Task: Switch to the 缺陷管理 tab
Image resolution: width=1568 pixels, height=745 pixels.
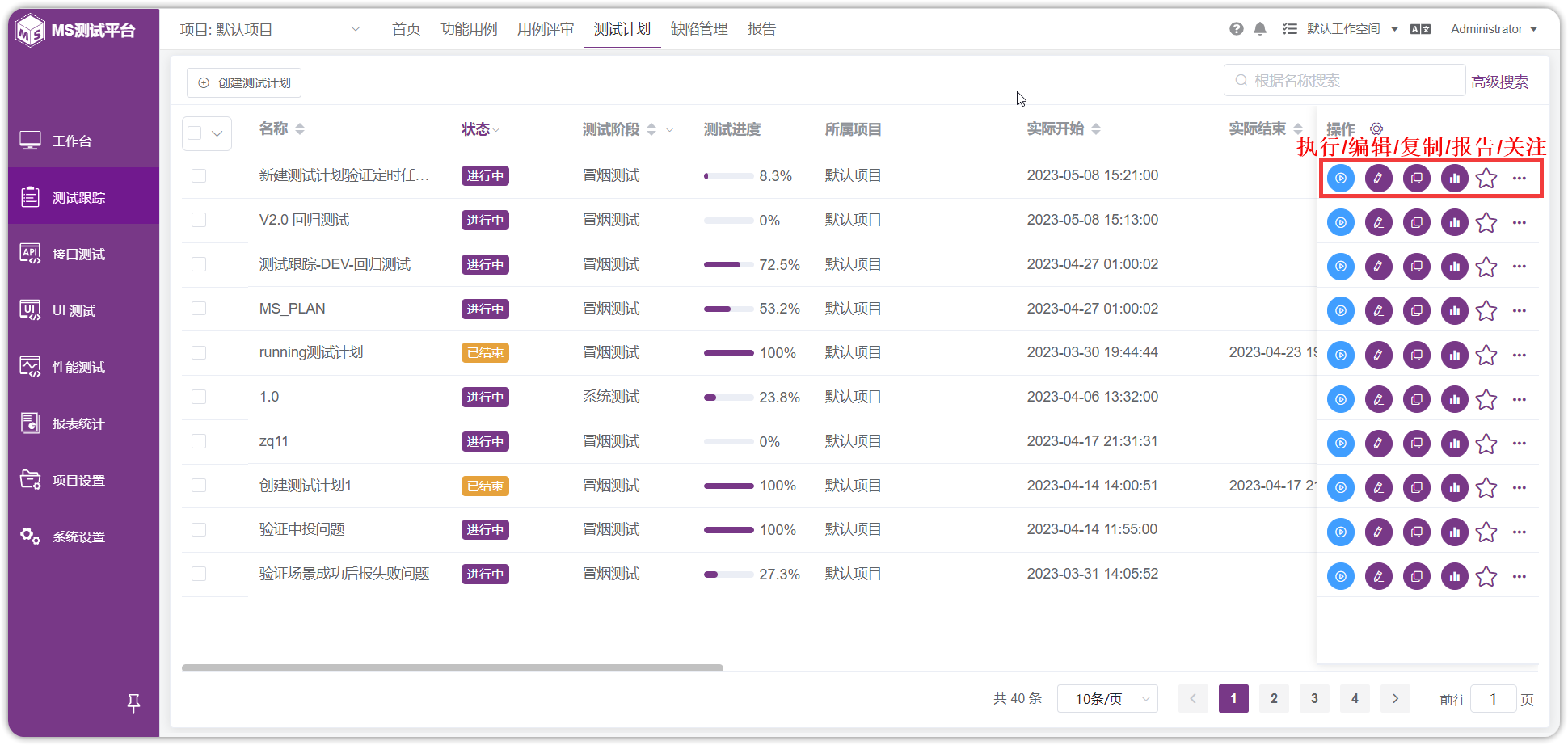Action: (x=699, y=29)
